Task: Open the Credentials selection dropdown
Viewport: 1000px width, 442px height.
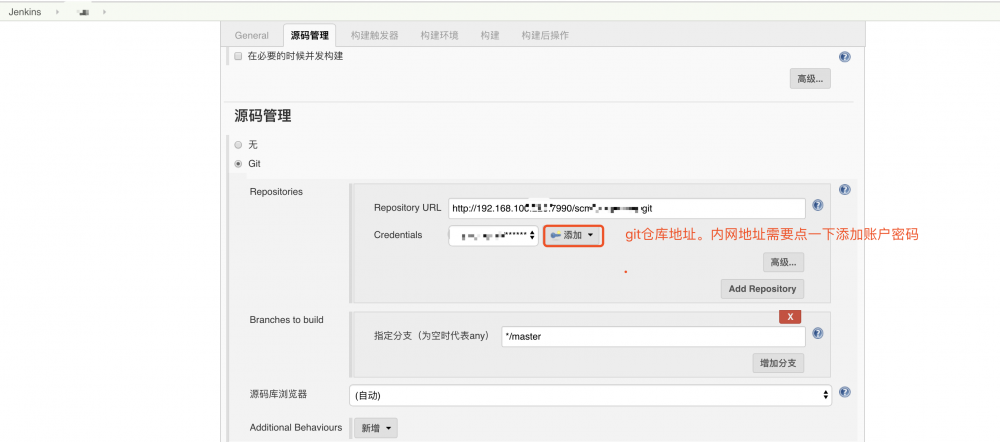Action: [493, 235]
